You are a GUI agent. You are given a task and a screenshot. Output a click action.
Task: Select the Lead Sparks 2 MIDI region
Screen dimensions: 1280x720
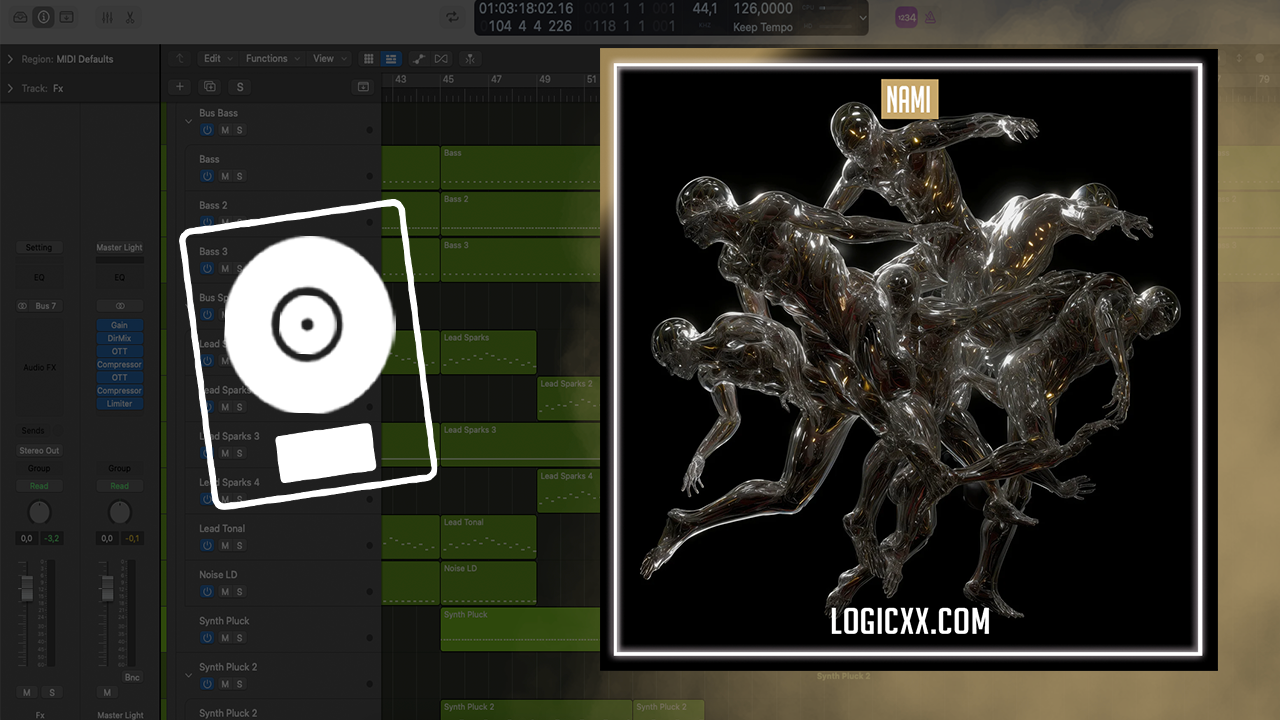click(568, 398)
